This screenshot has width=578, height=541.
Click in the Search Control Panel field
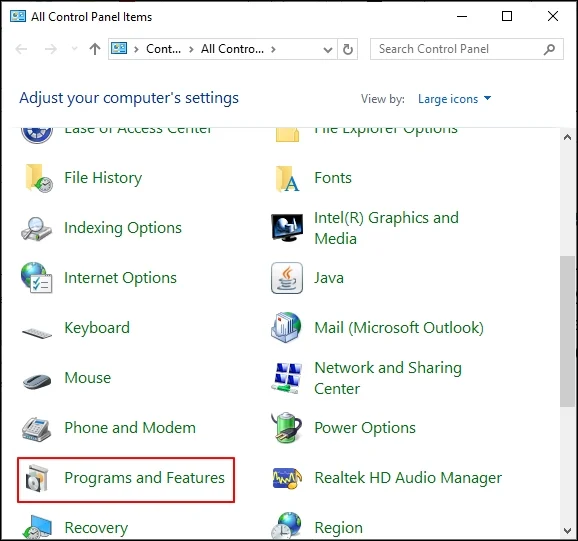(x=467, y=49)
